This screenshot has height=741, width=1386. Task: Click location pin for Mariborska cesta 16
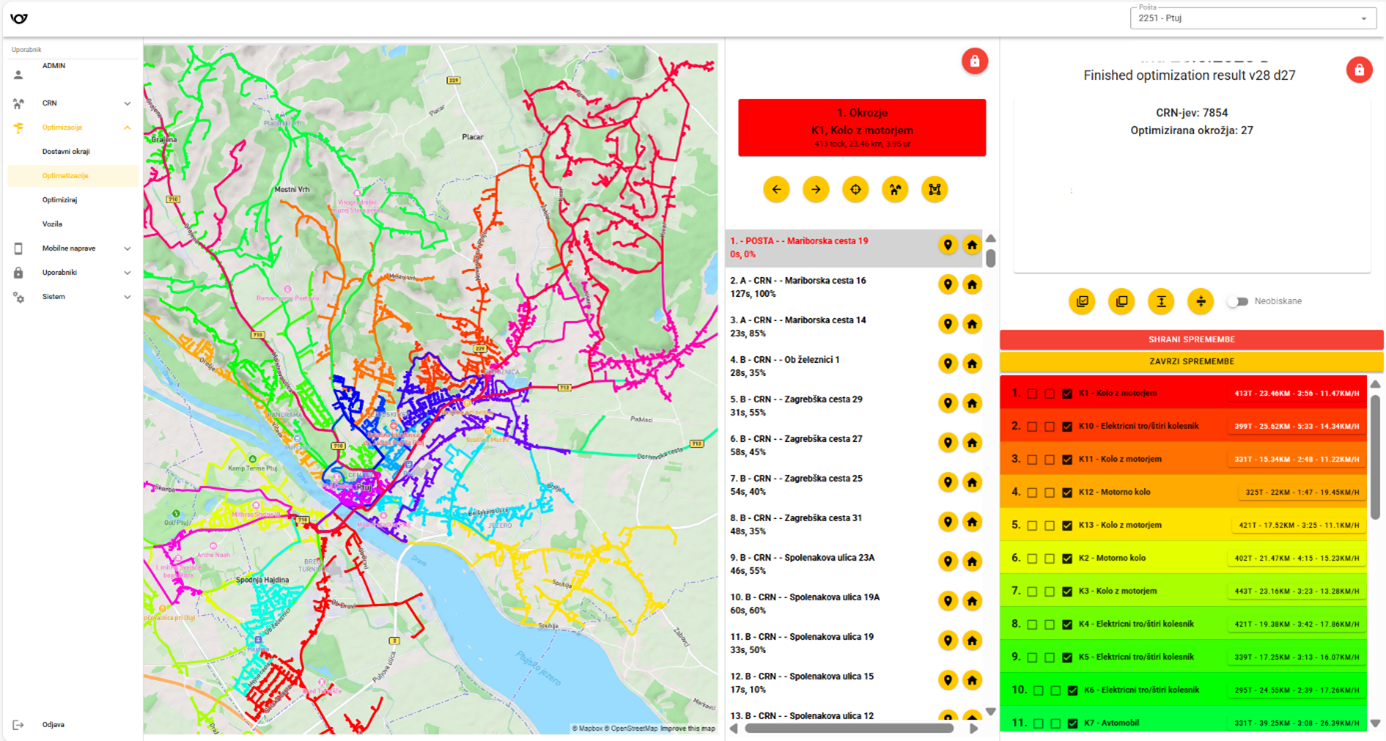(948, 285)
